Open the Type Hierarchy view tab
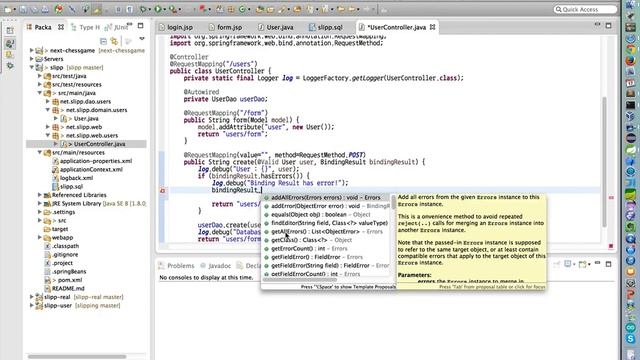Image resolution: width=640 pixels, height=360 pixels. pos(85,27)
